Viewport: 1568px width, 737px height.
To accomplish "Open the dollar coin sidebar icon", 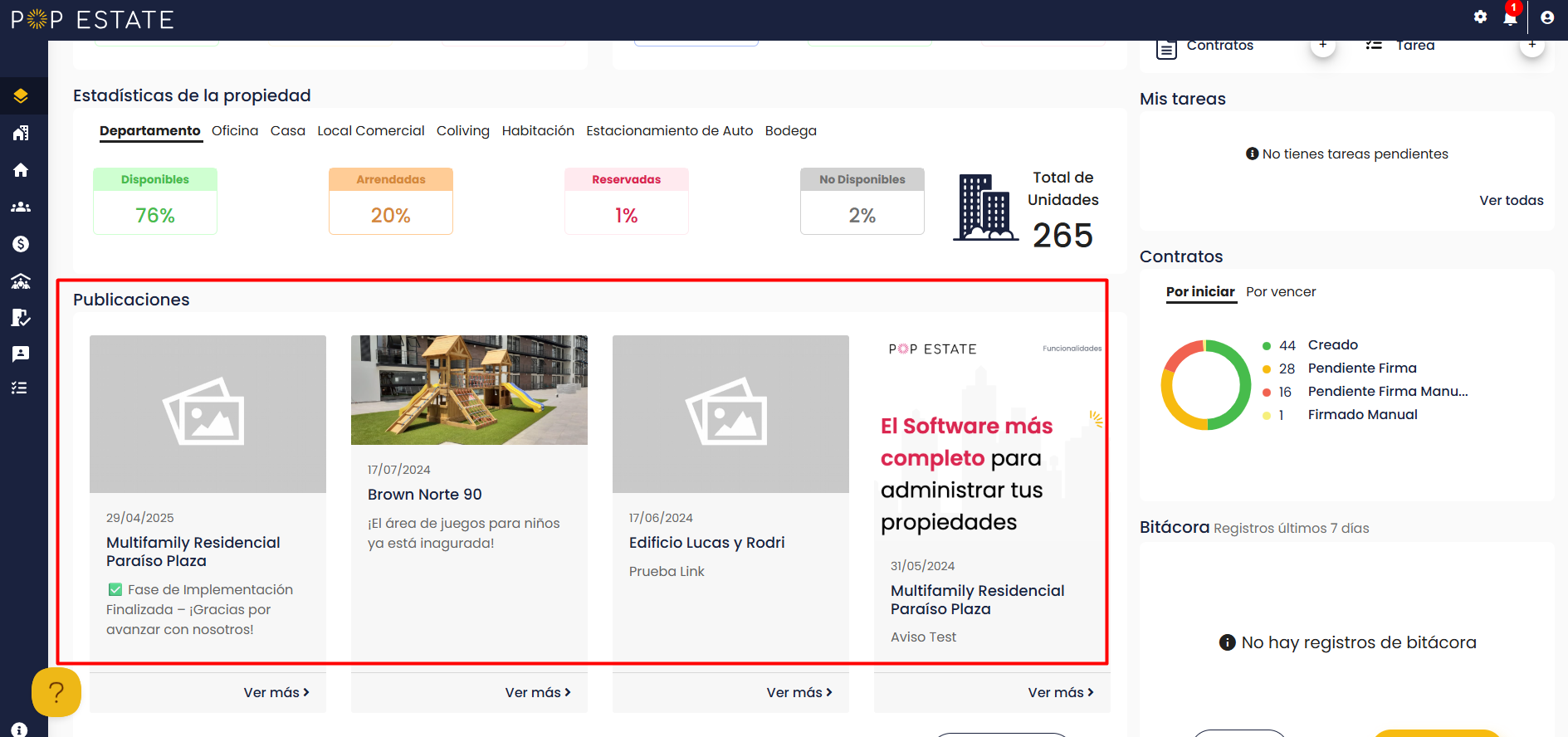I will pyautogui.click(x=21, y=244).
